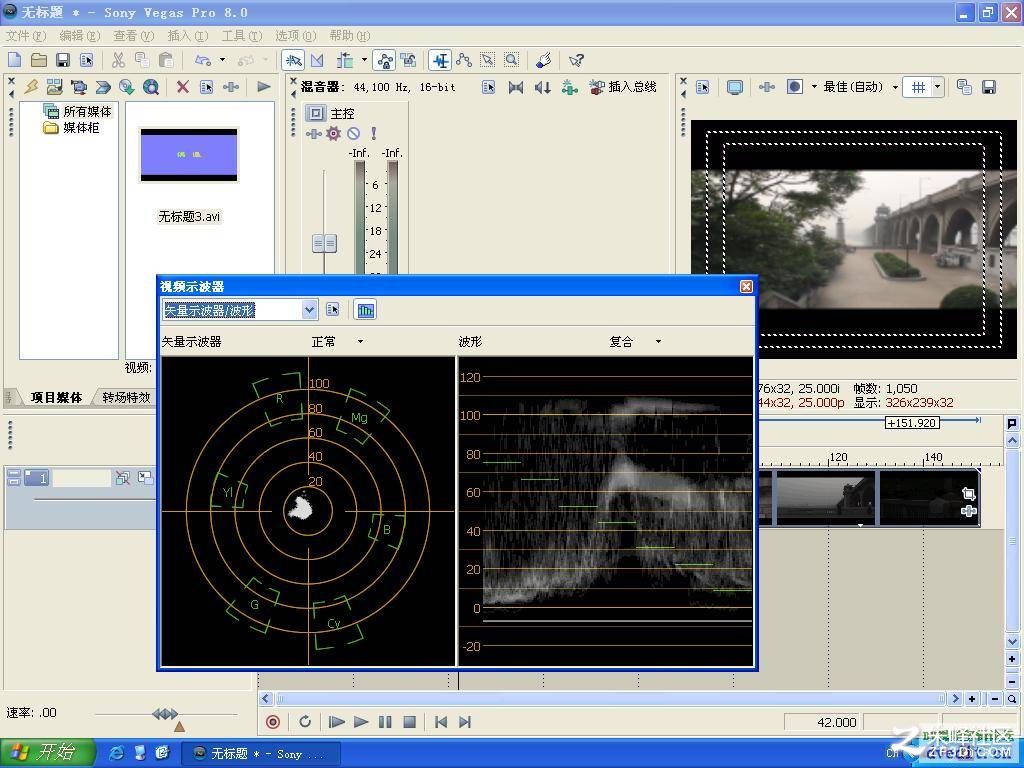Open the preview overlays grid dropdown arrow
The width and height of the screenshot is (1024, 768).
tap(937, 87)
